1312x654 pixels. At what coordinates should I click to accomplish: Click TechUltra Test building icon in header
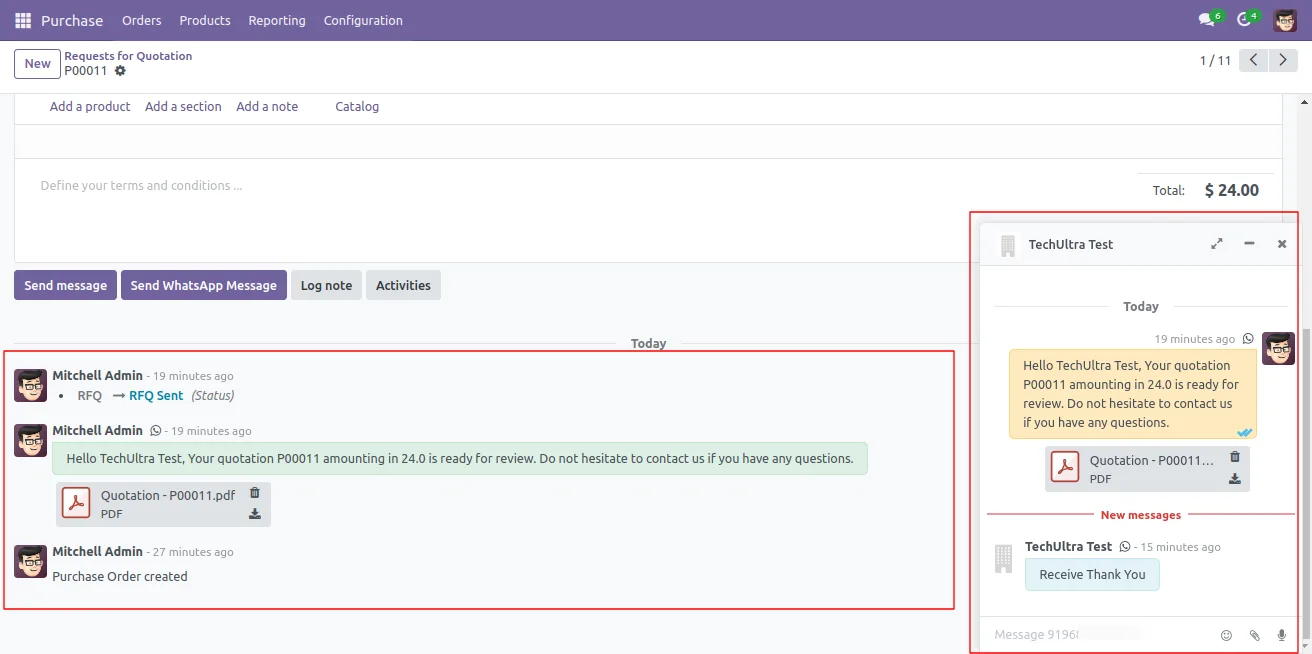[1008, 244]
